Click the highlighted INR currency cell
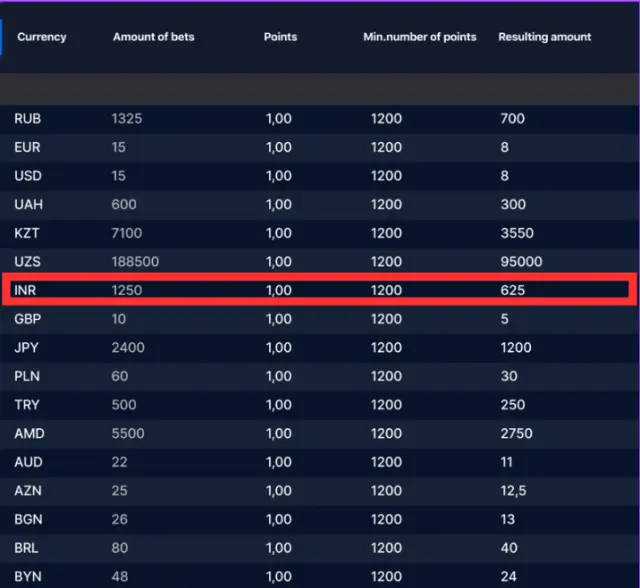Viewport: 640px width, 588px height. tap(25, 291)
